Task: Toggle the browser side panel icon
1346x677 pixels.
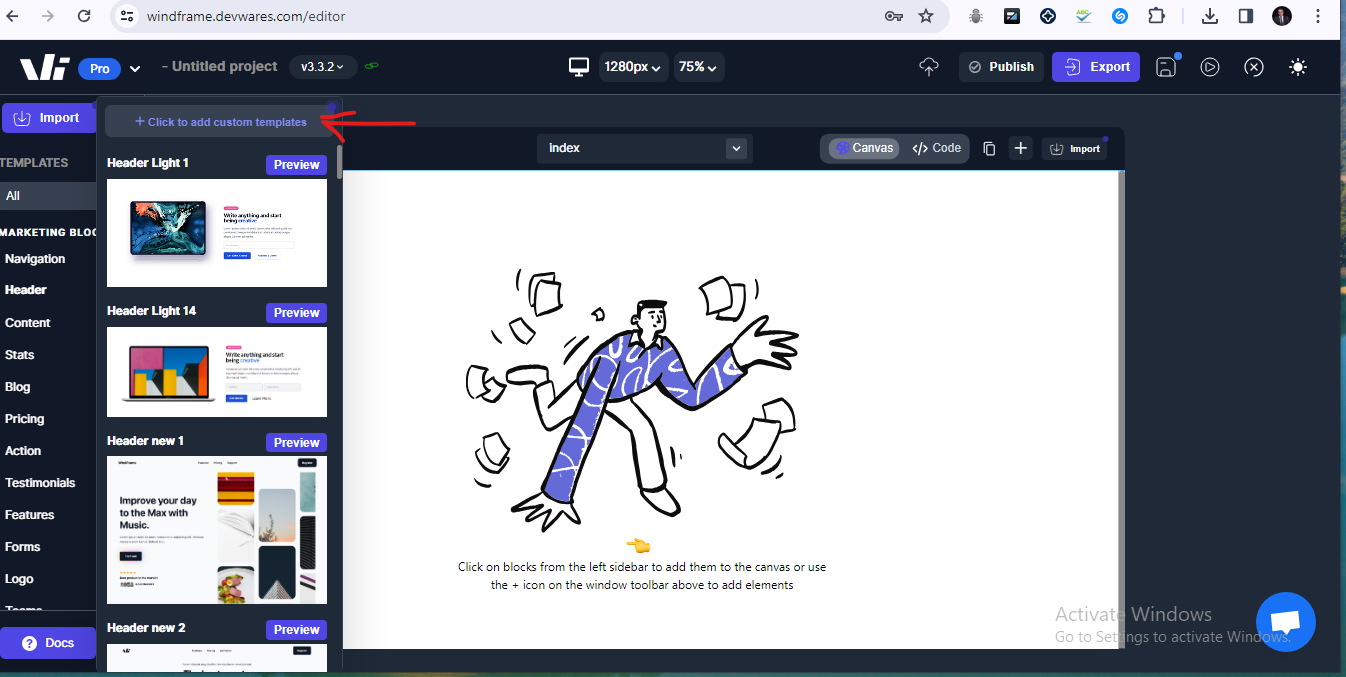Action: [x=1246, y=16]
